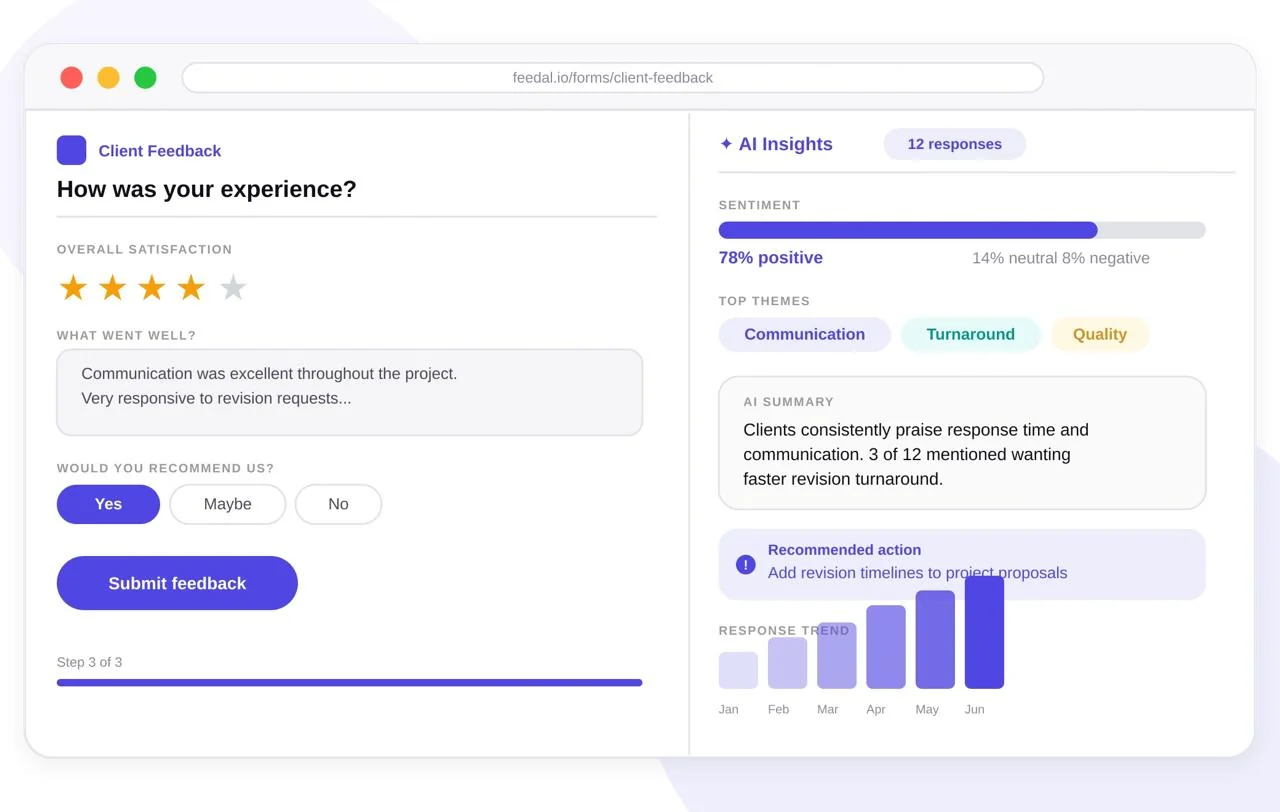The width and height of the screenshot is (1280, 812).
Task: Click the Client Feedback purple square logo
Action: pyautogui.click(x=71, y=150)
